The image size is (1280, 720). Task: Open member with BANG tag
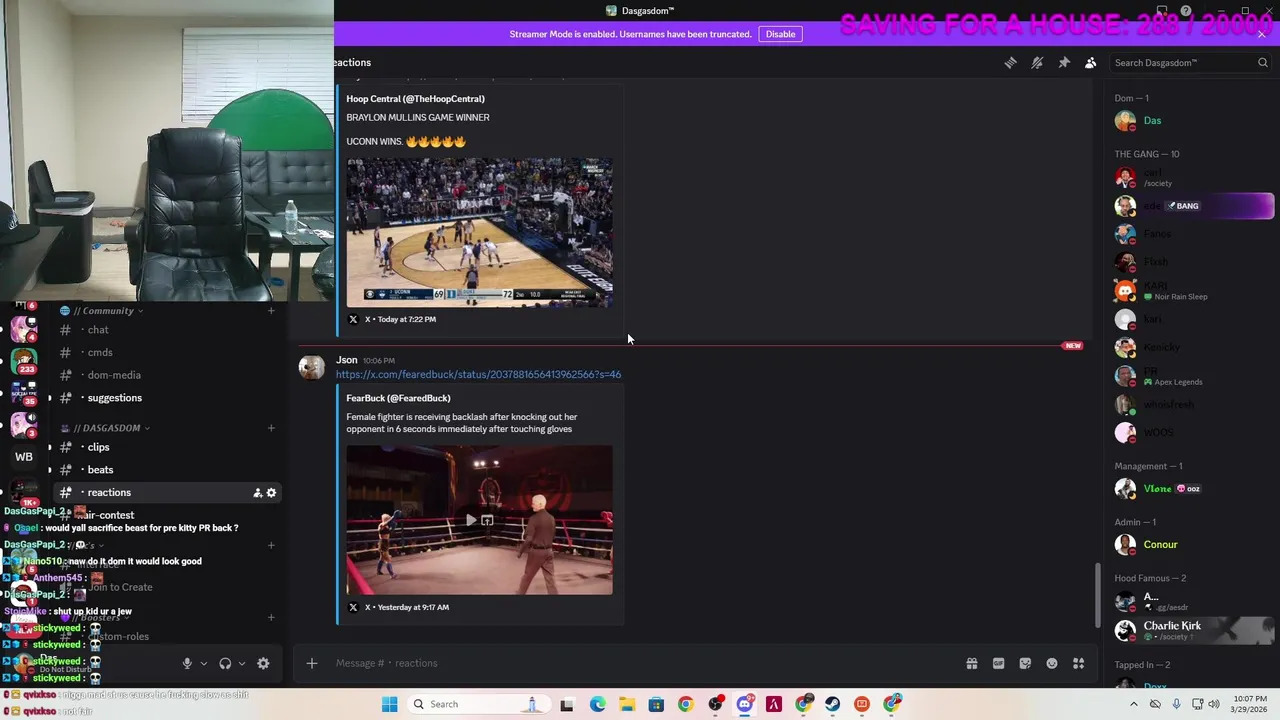pos(1192,206)
